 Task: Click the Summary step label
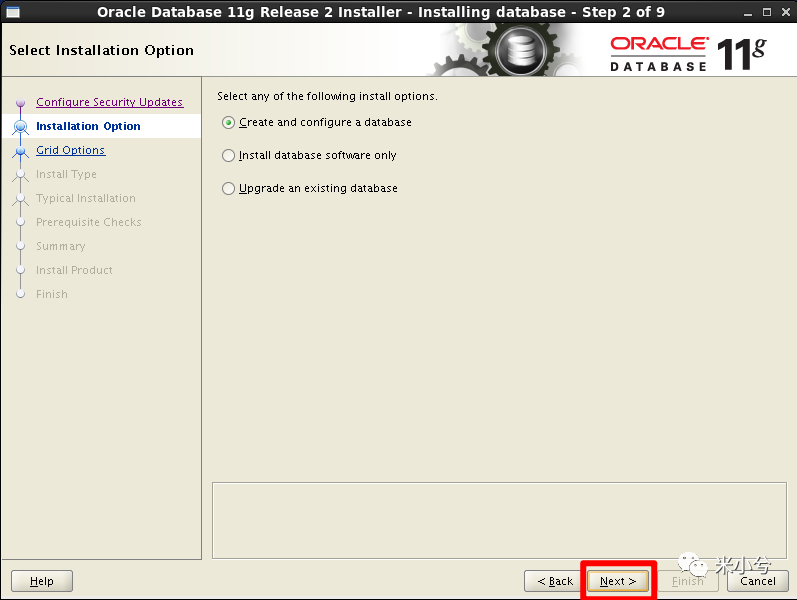point(60,246)
